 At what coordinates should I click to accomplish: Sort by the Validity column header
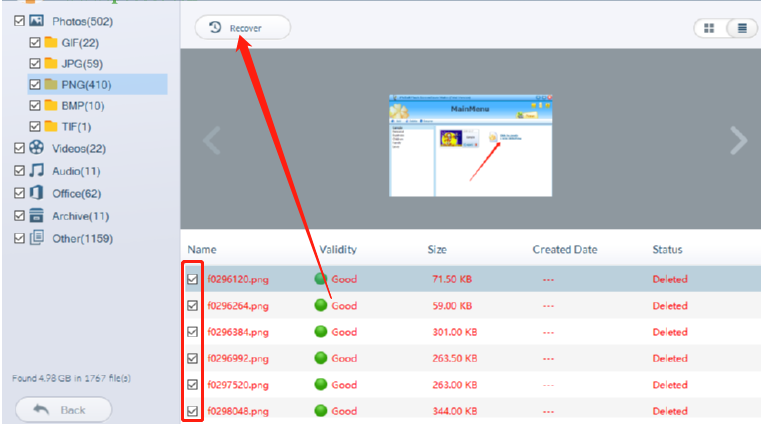coord(338,250)
